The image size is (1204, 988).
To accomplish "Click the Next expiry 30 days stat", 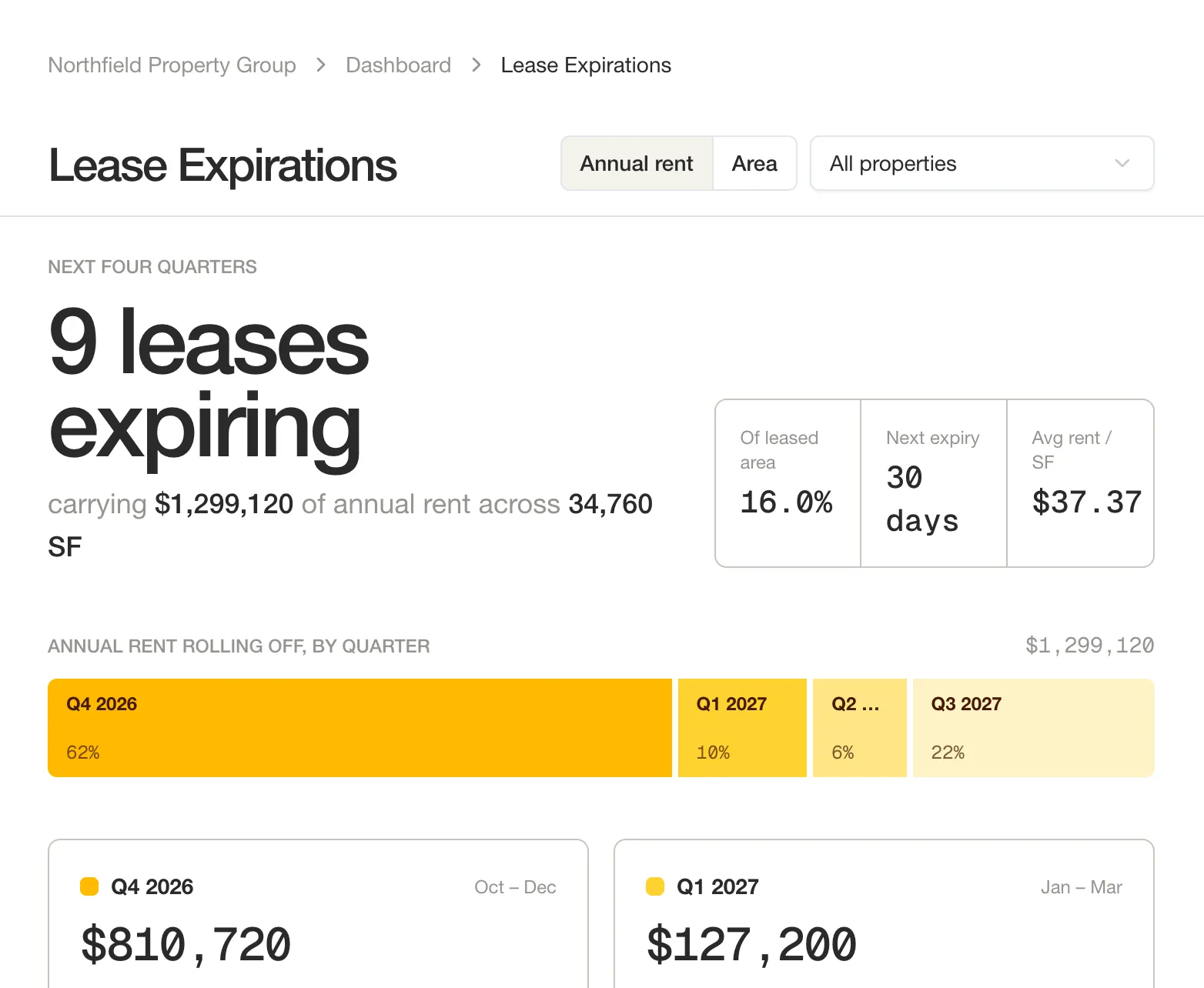I will coord(934,483).
